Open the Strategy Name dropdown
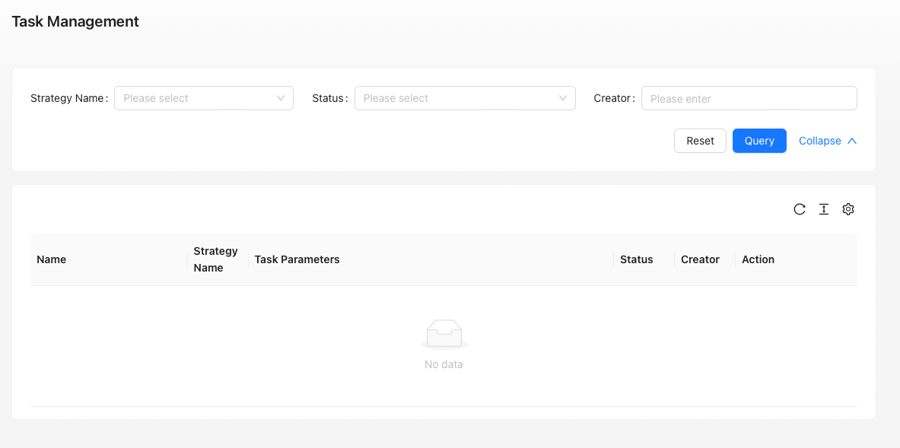This screenshot has width=900, height=448. (x=204, y=98)
